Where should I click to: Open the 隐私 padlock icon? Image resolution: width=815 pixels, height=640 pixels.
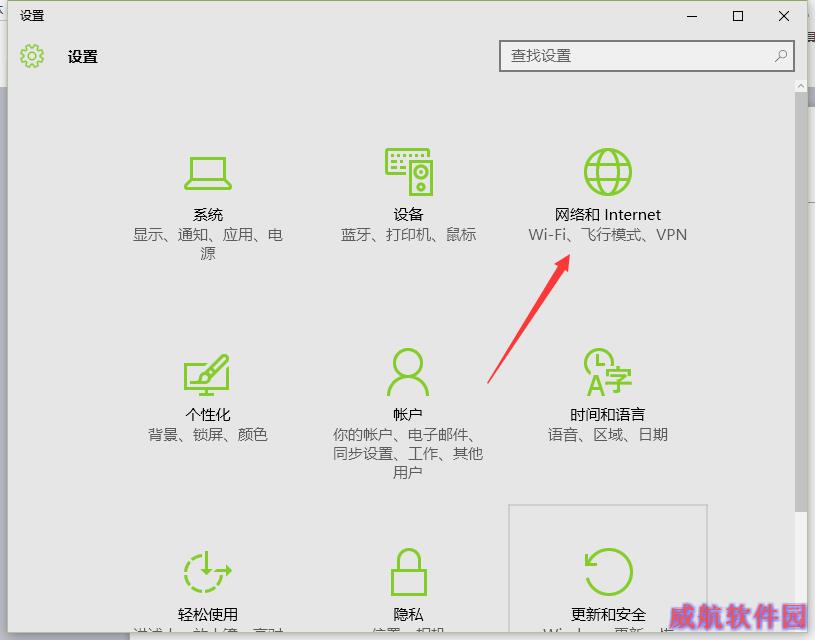coord(409,571)
